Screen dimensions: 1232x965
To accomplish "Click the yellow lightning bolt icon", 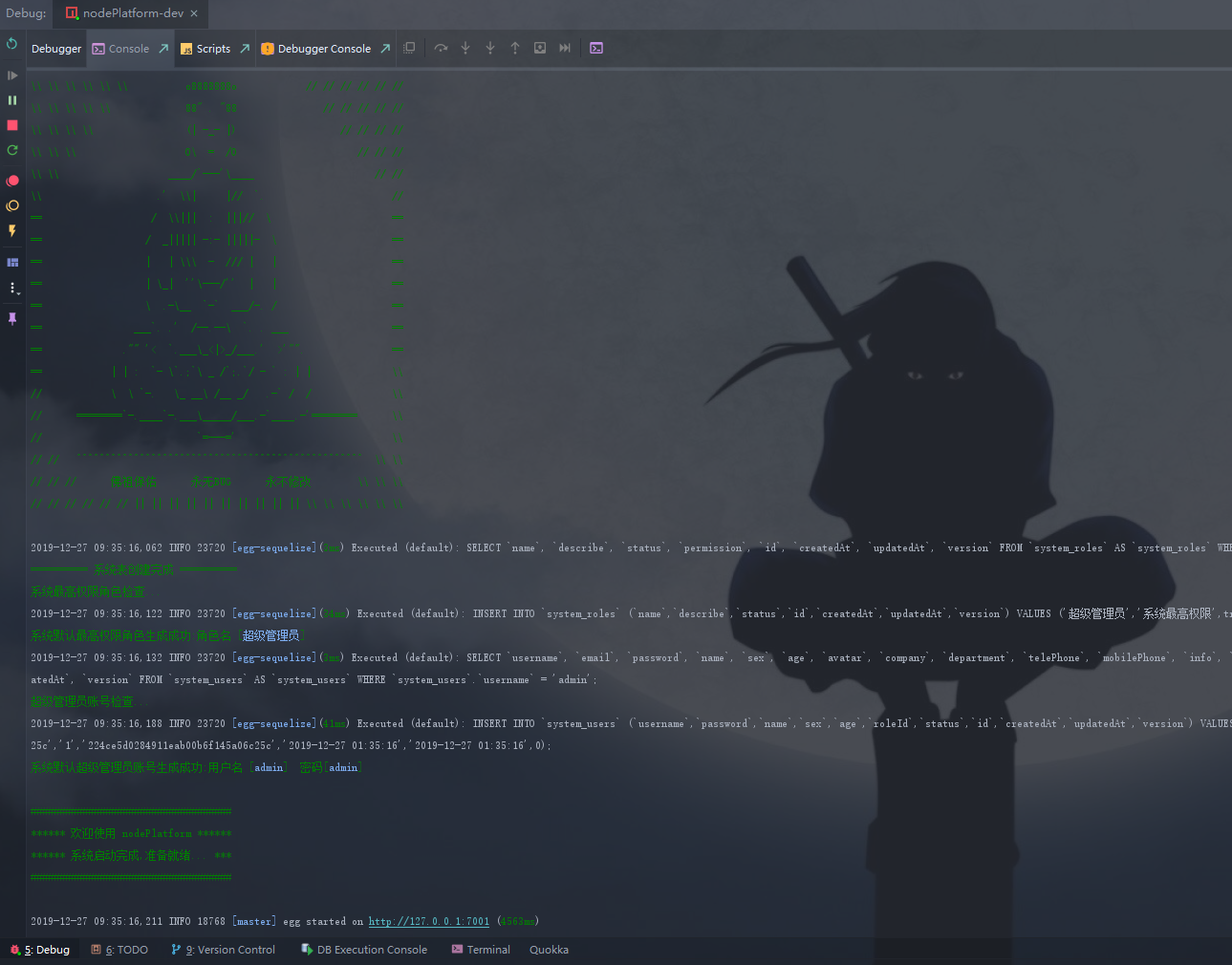I will click(12, 230).
